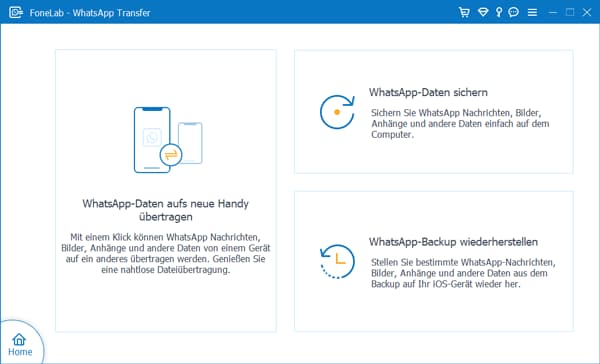Click the FoneLab app logo icon
This screenshot has width=600, height=364.
pyautogui.click(x=16, y=12)
